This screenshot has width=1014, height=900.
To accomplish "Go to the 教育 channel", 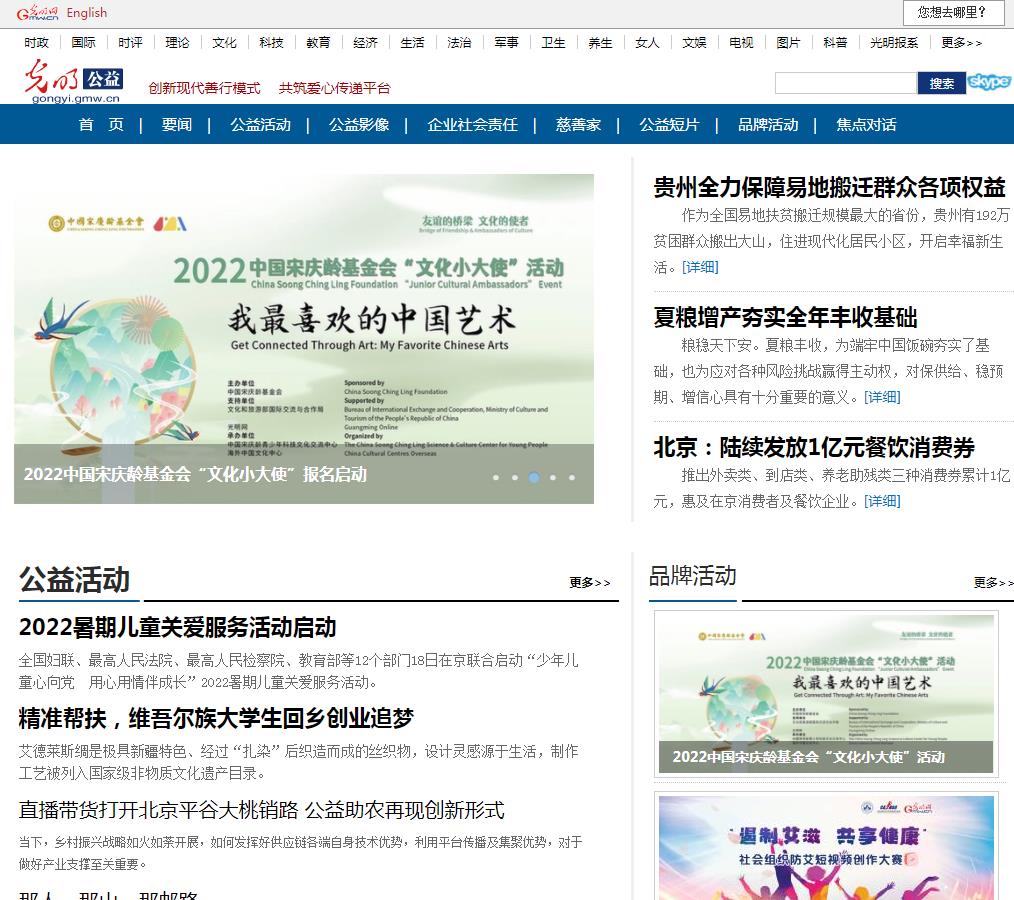I will click(x=318, y=43).
